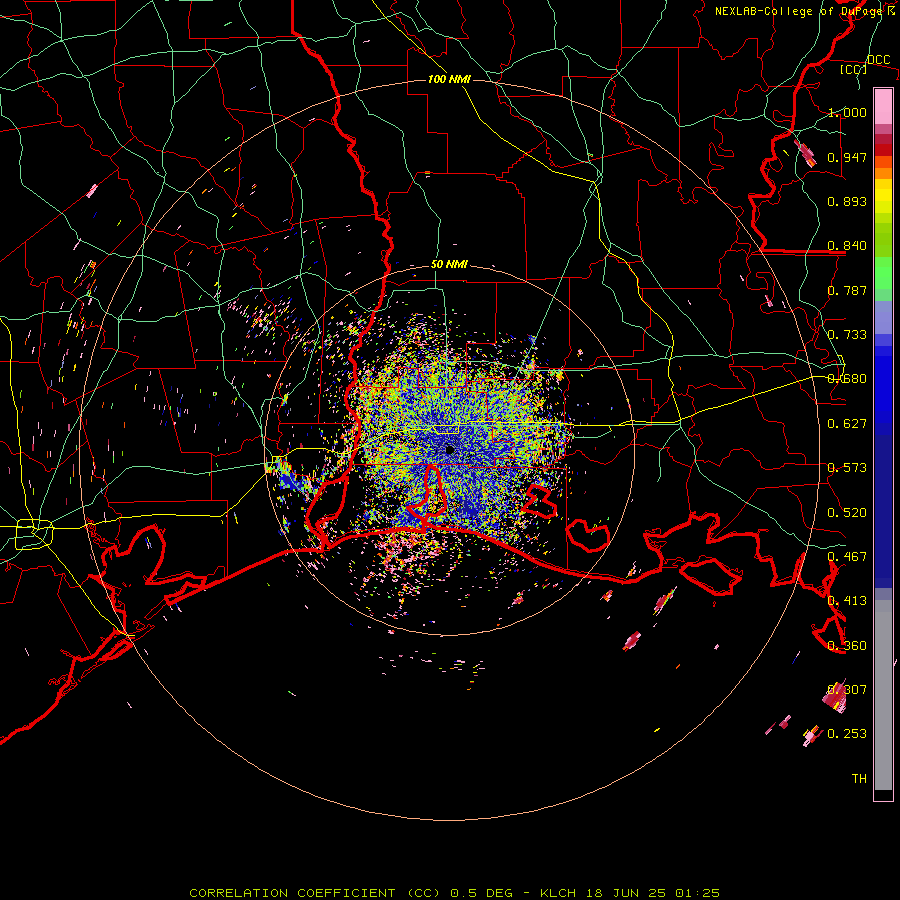Click the 0.893 scale value
The image size is (900, 900).
click(x=847, y=201)
